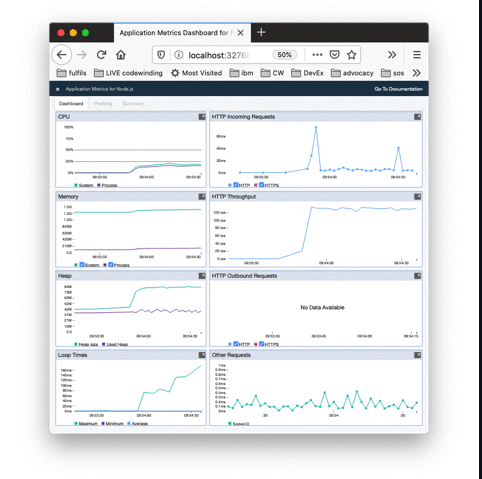
Task: Toggle HTTP checkbox in Incoming Requests legend
Action: (x=236, y=185)
